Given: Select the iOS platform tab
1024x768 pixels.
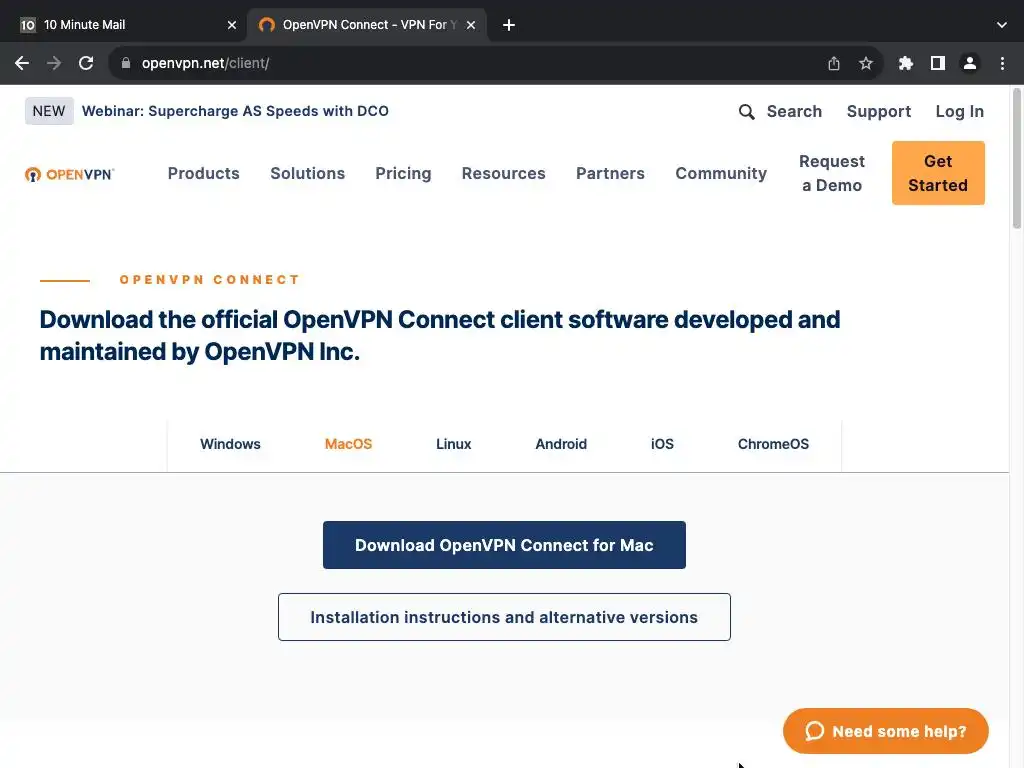Looking at the screenshot, I should pos(662,444).
